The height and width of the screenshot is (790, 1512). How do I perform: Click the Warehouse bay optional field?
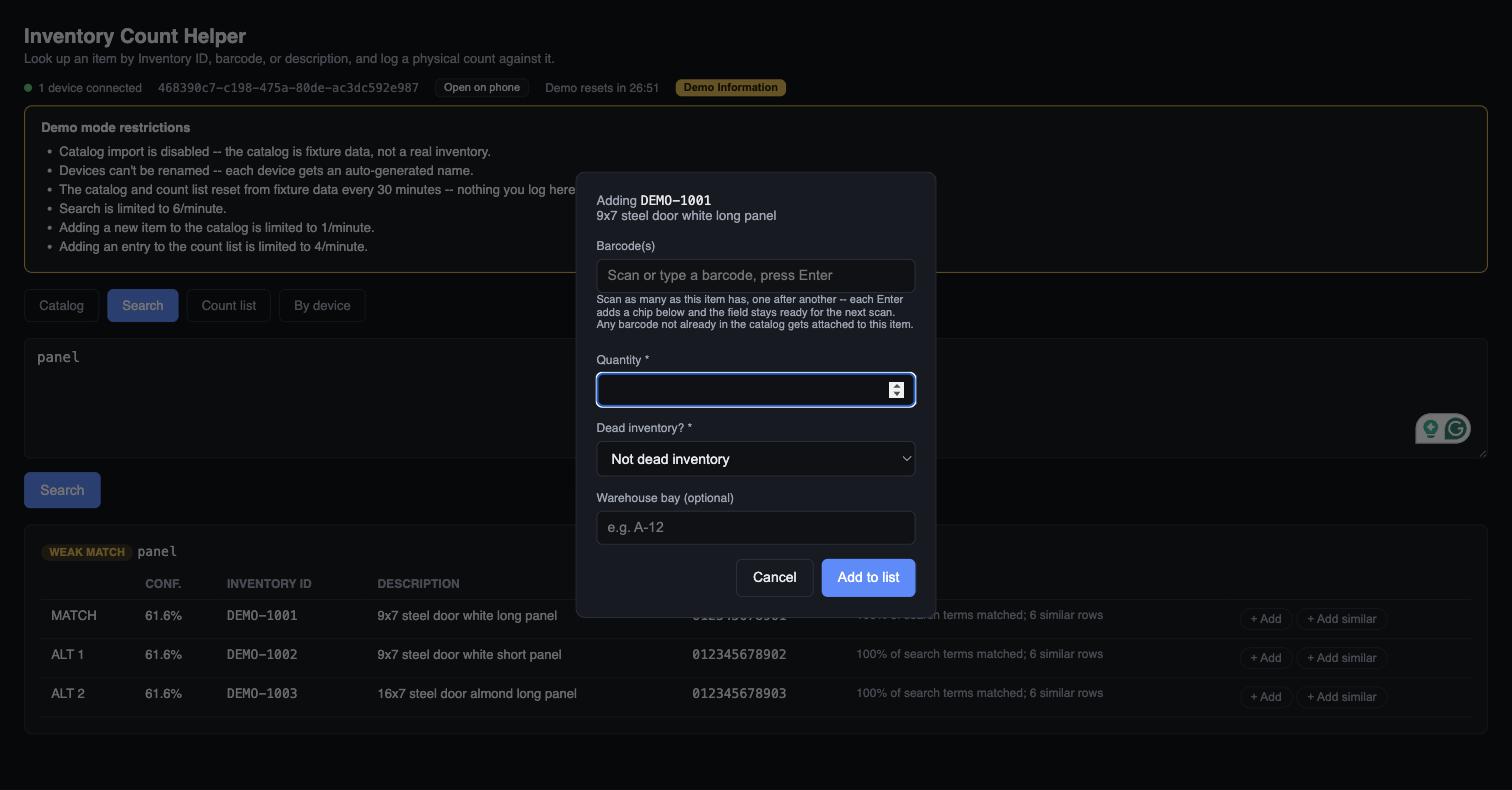coord(755,528)
